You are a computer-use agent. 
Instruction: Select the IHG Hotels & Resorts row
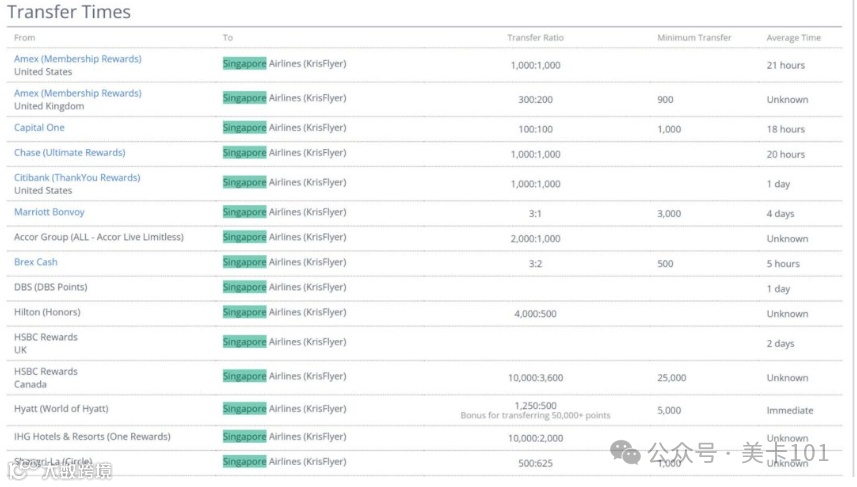click(92, 437)
